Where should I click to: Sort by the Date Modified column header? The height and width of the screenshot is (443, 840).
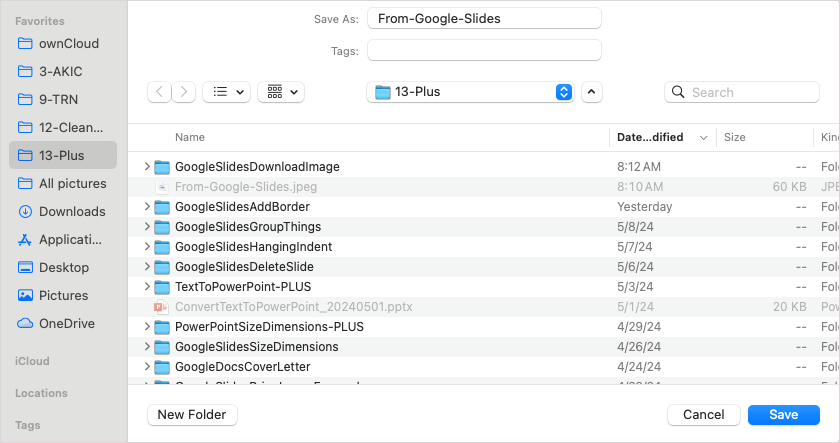tap(662, 137)
